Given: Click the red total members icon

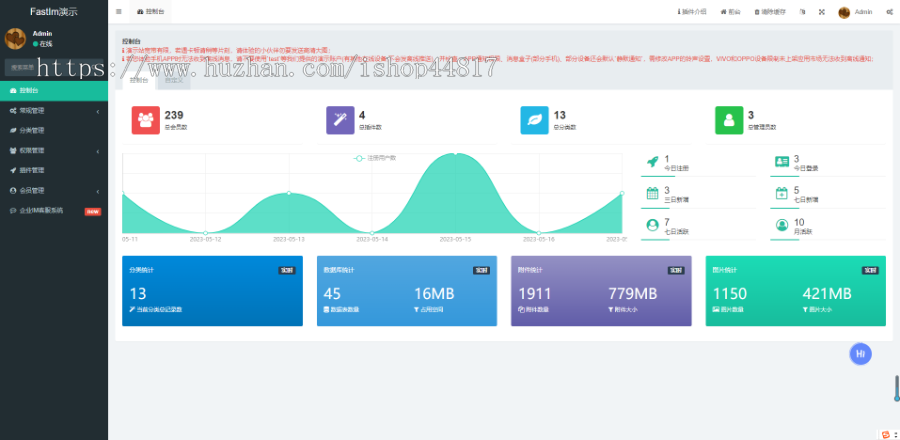Looking at the screenshot, I should point(146,120).
